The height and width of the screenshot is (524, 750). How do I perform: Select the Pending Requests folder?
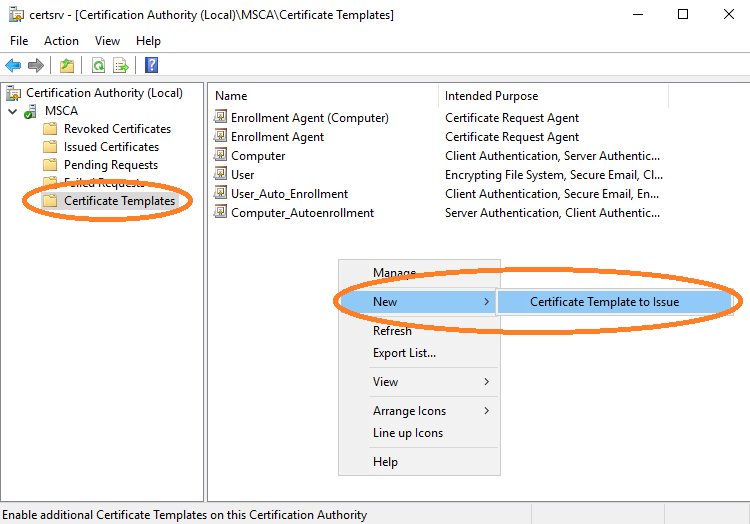(110, 165)
